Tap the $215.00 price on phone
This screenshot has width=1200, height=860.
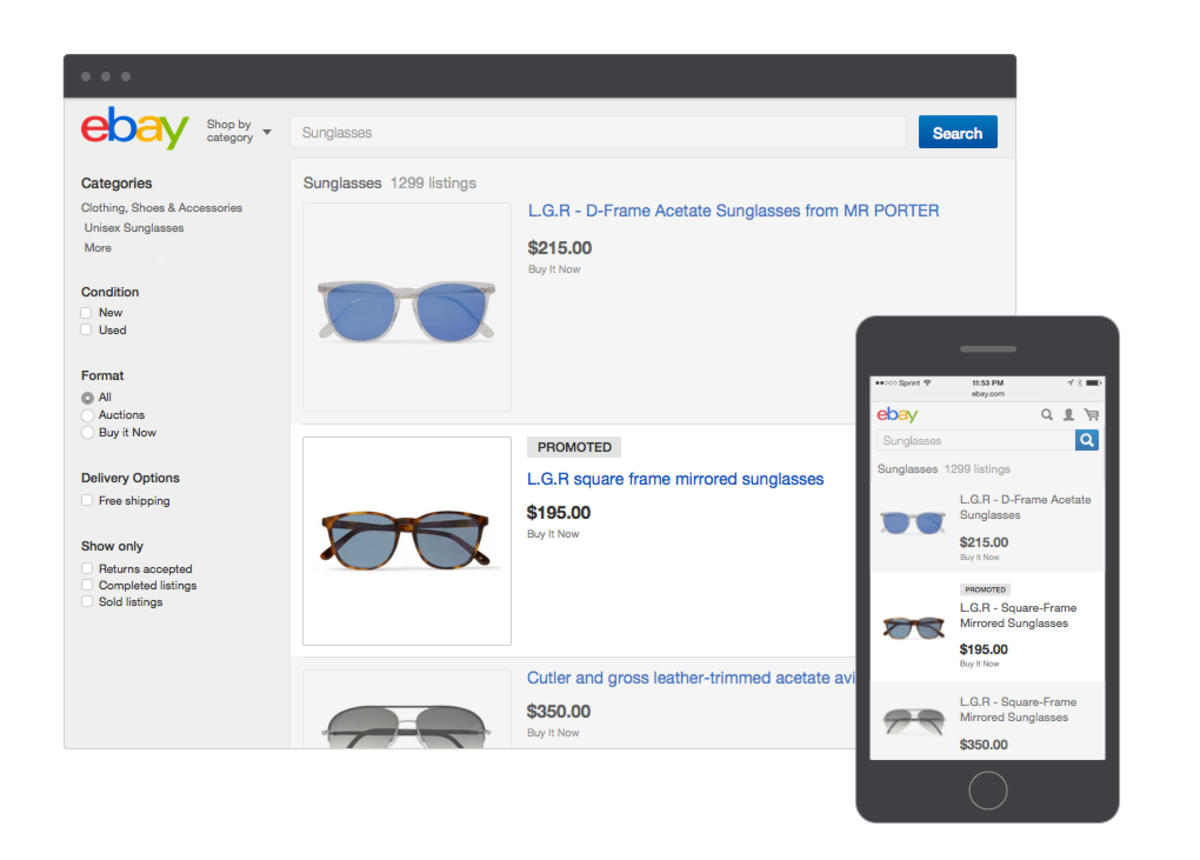[984, 542]
